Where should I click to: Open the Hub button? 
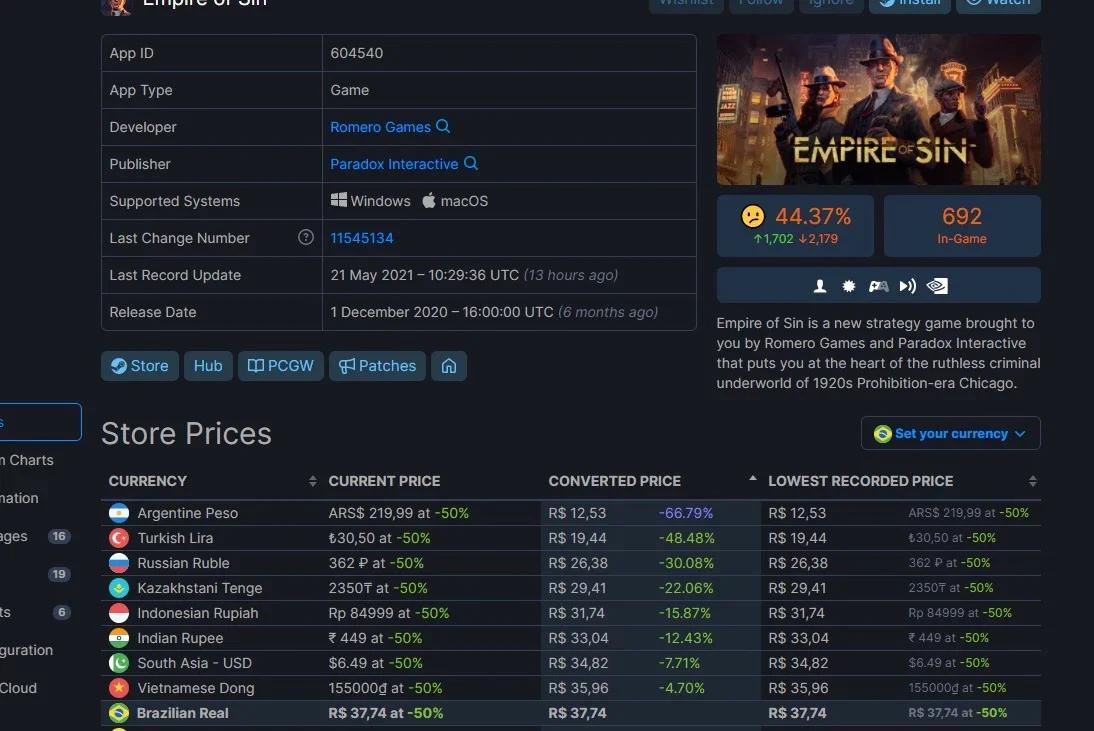click(x=208, y=366)
